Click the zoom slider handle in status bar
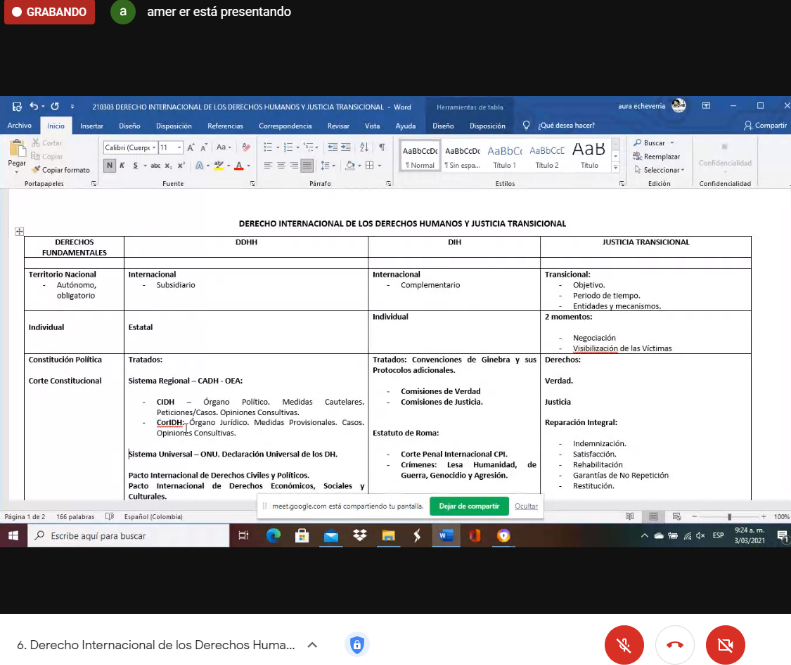The image size is (791, 665). click(729, 516)
